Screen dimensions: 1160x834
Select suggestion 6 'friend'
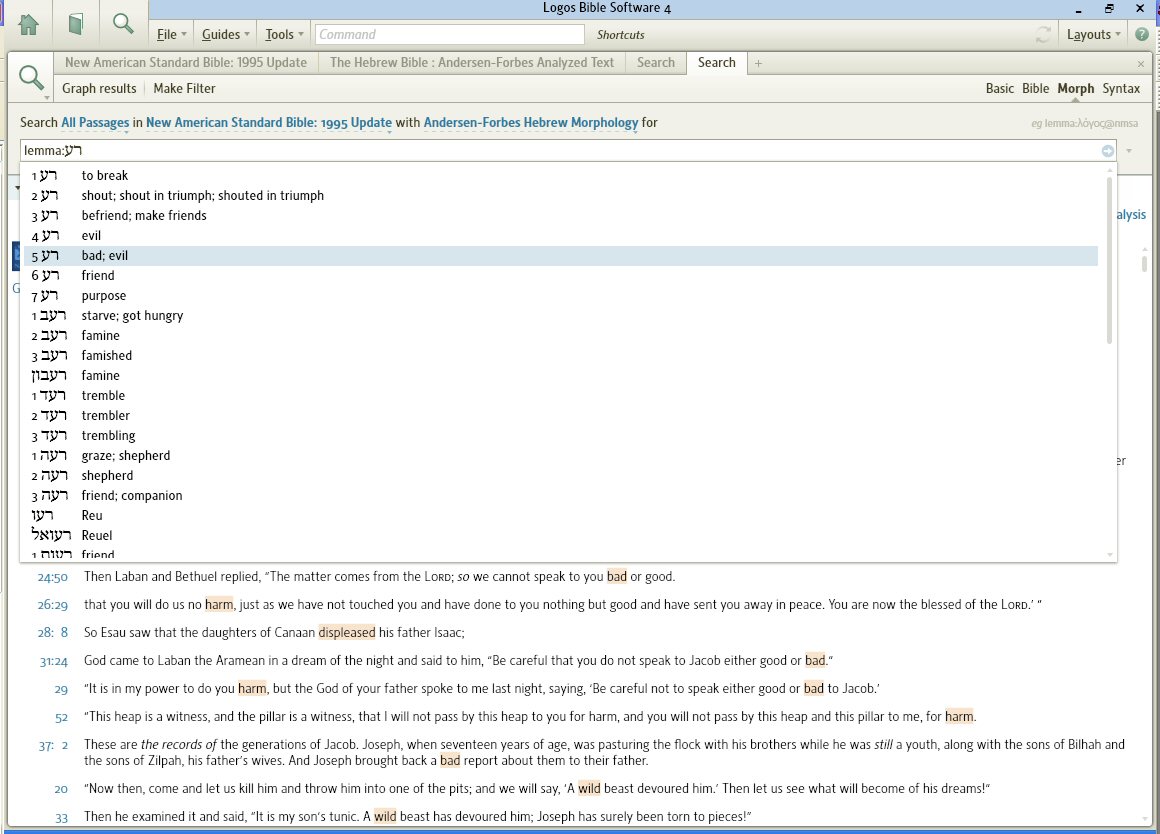[x=561, y=275]
